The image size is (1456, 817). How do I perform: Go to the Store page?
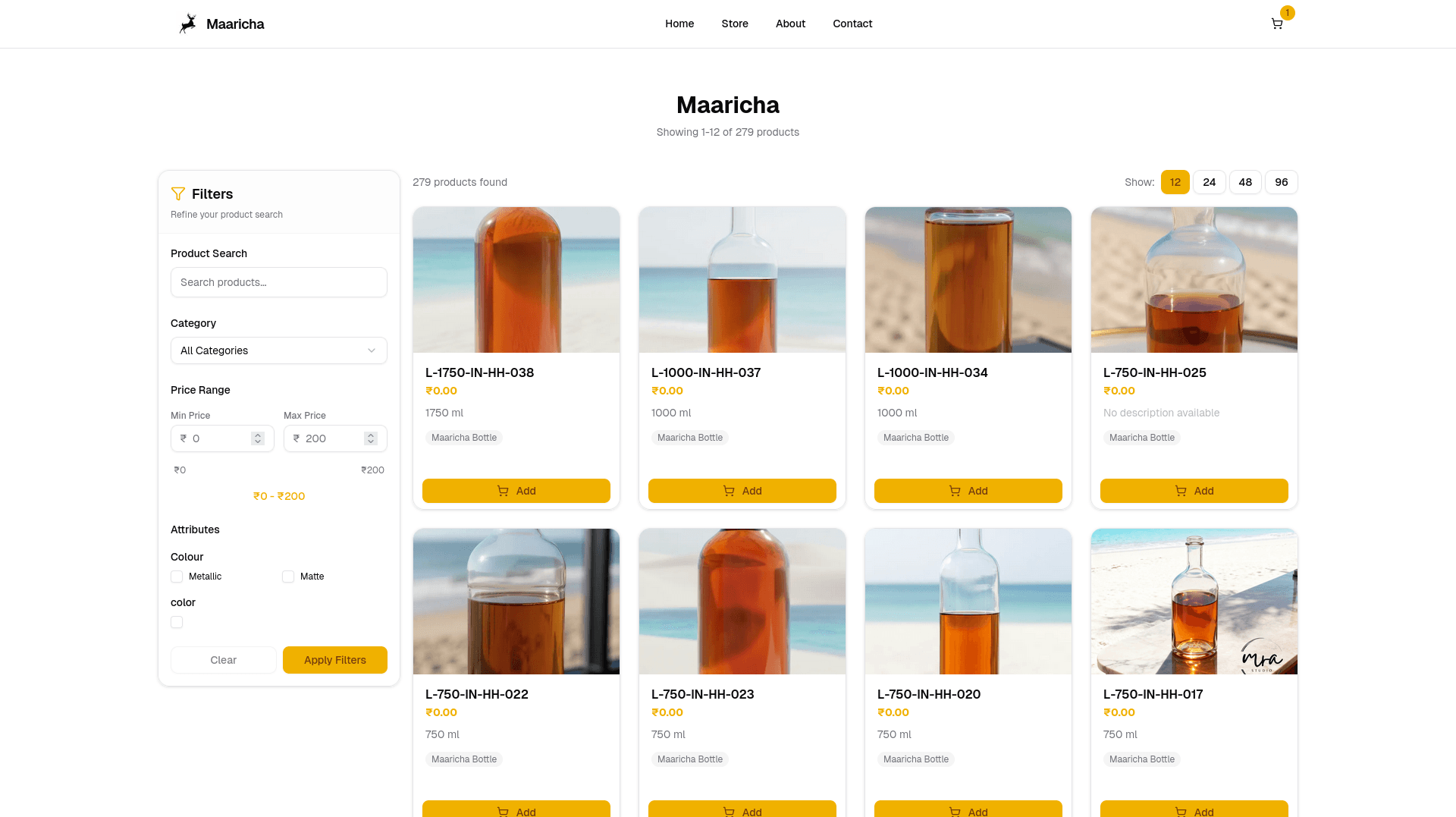click(734, 24)
